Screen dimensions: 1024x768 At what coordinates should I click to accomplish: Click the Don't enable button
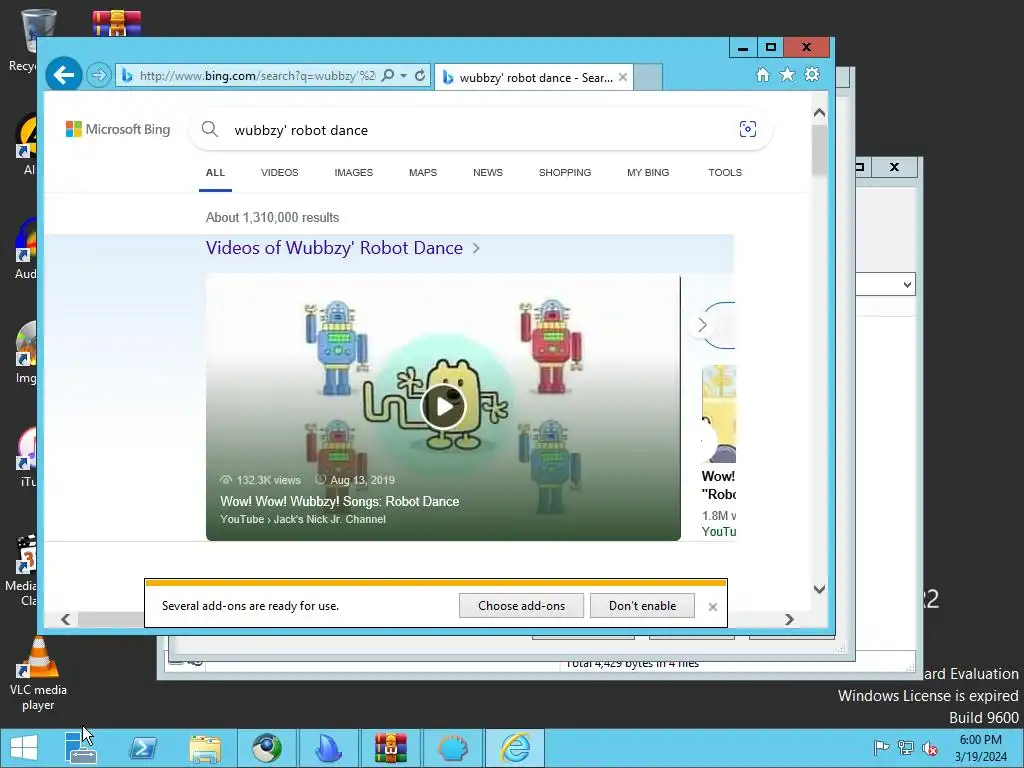pyautogui.click(x=642, y=605)
